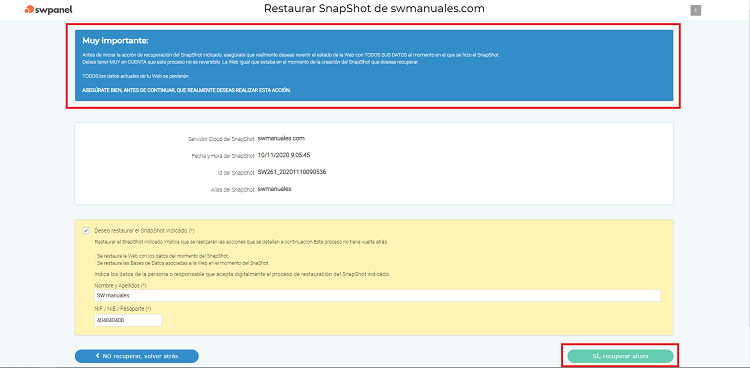The width and height of the screenshot is (750, 368).
Task: Click 'SÍ, recuperar ahora' button
Action: [x=620, y=356]
